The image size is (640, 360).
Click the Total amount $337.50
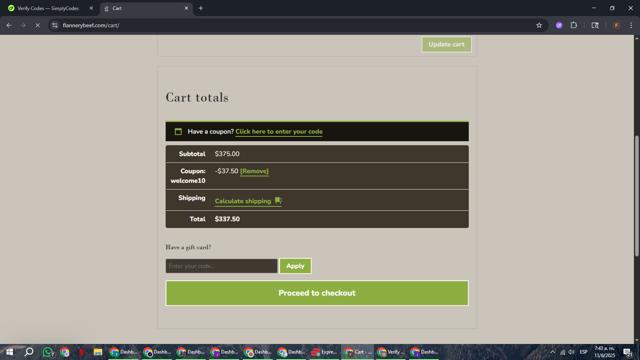click(227, 219)
